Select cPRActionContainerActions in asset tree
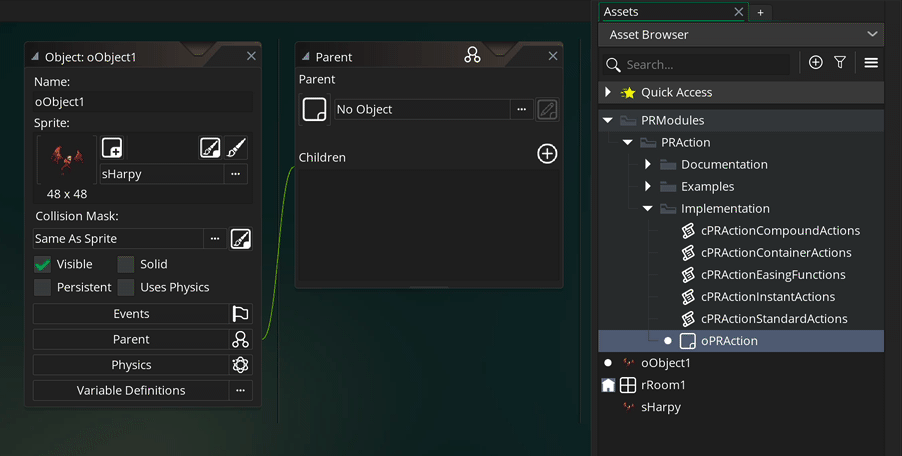This screenshot has height=456, width=902. (x=776, y=252)
